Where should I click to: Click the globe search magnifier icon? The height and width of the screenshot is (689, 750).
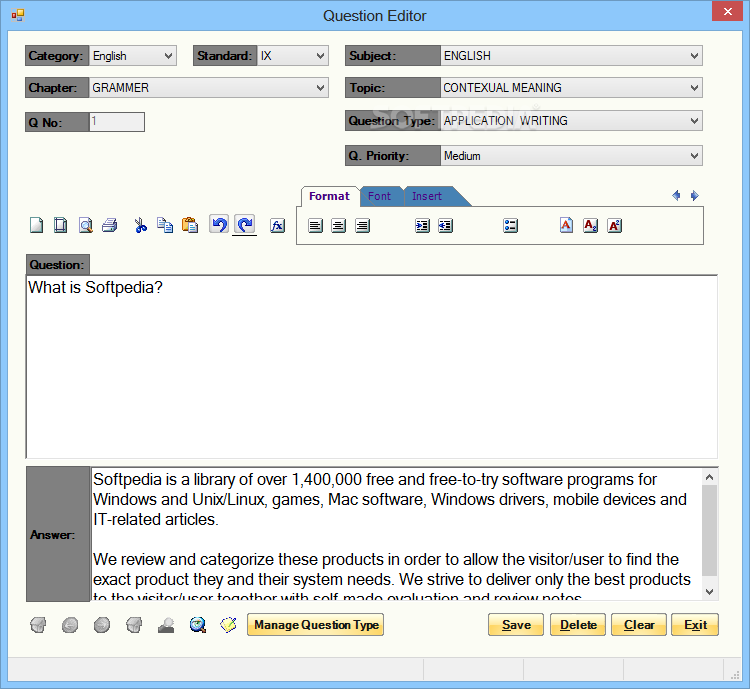pos(198,624)
